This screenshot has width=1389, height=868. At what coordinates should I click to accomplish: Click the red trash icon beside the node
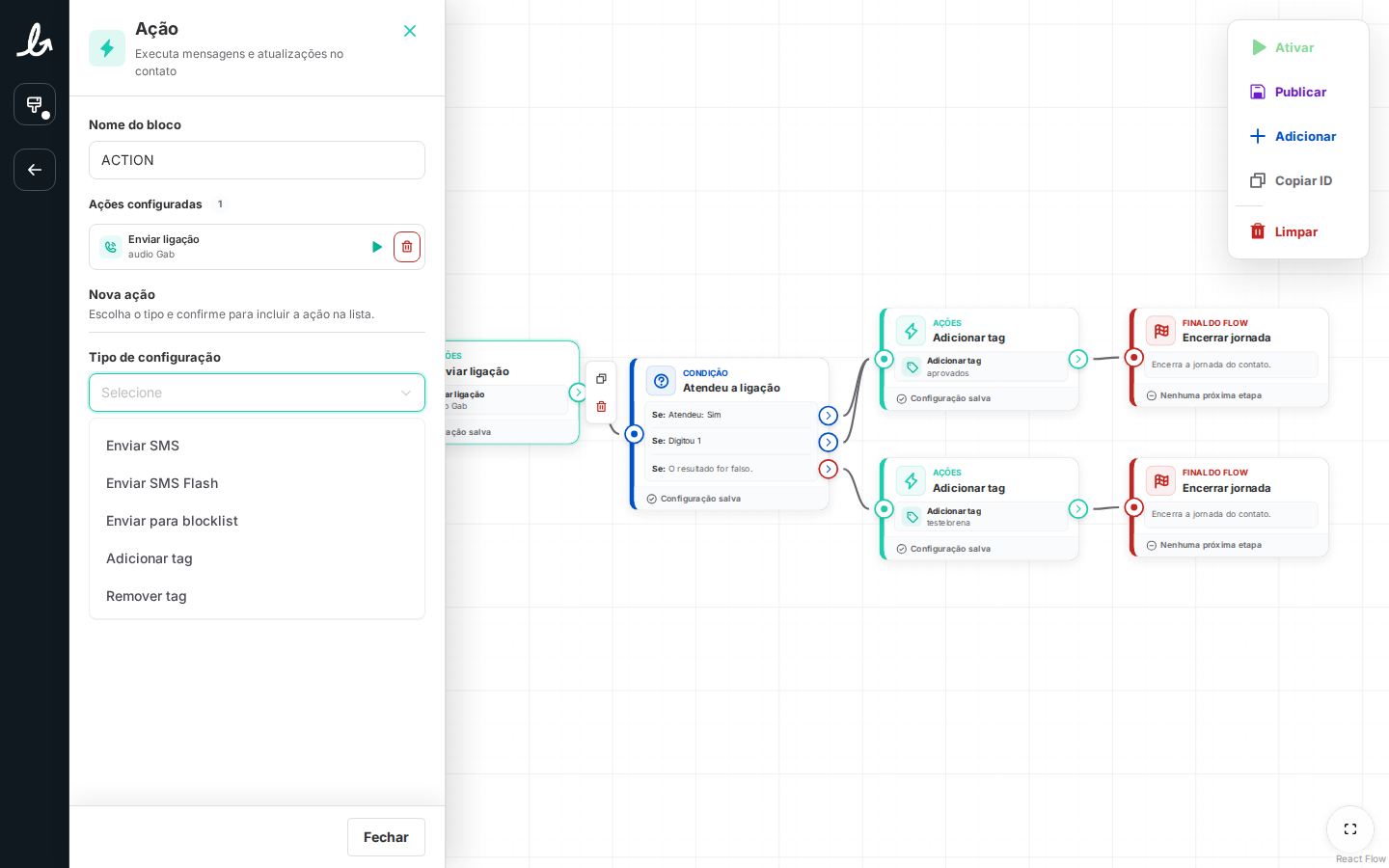coord(601,407)
